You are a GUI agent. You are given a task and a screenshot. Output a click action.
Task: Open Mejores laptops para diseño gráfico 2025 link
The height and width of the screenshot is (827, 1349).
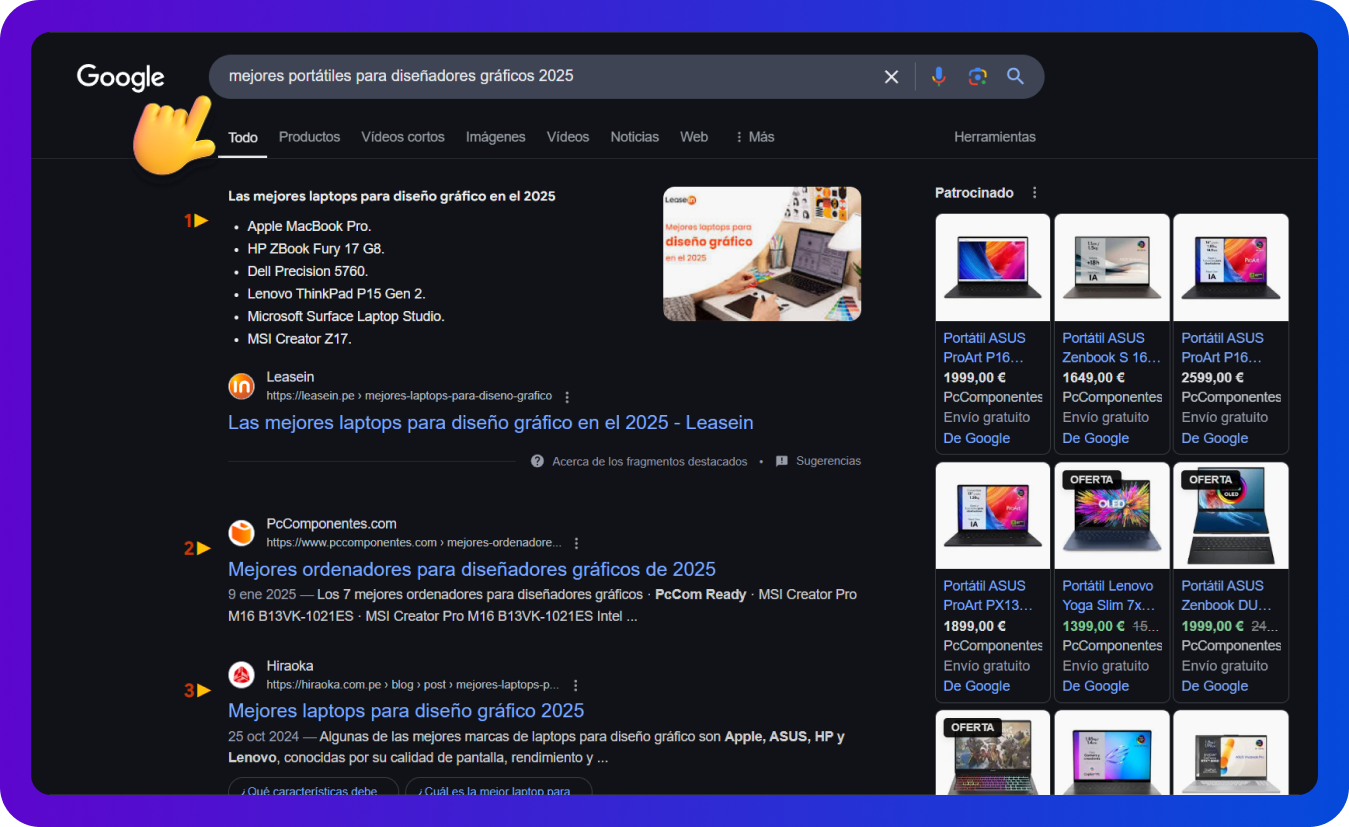coord(406,711)
